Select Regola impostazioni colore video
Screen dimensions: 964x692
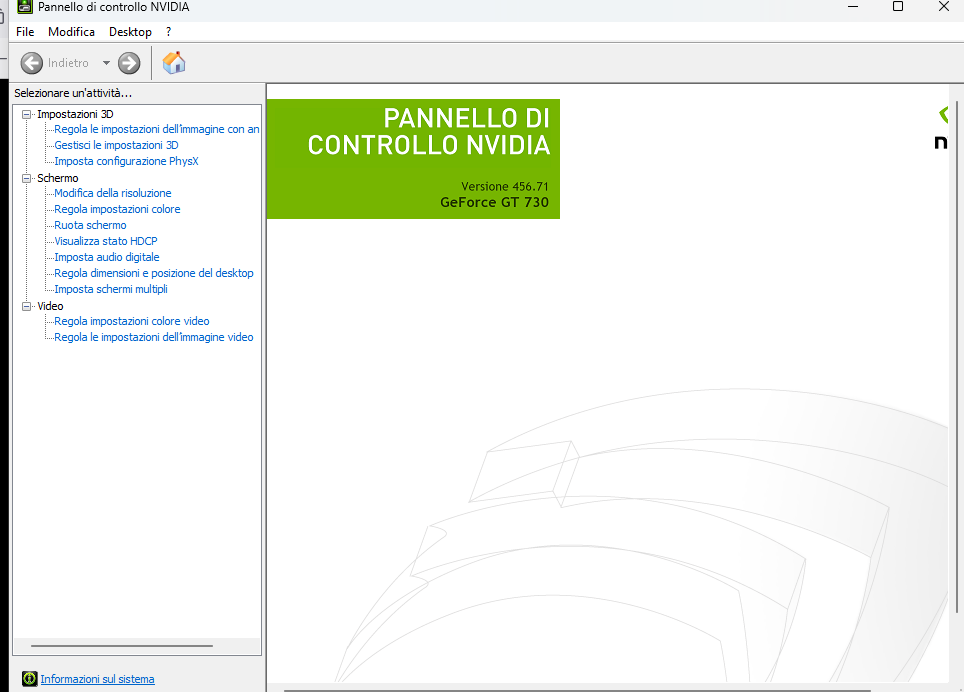coord(132,321)
